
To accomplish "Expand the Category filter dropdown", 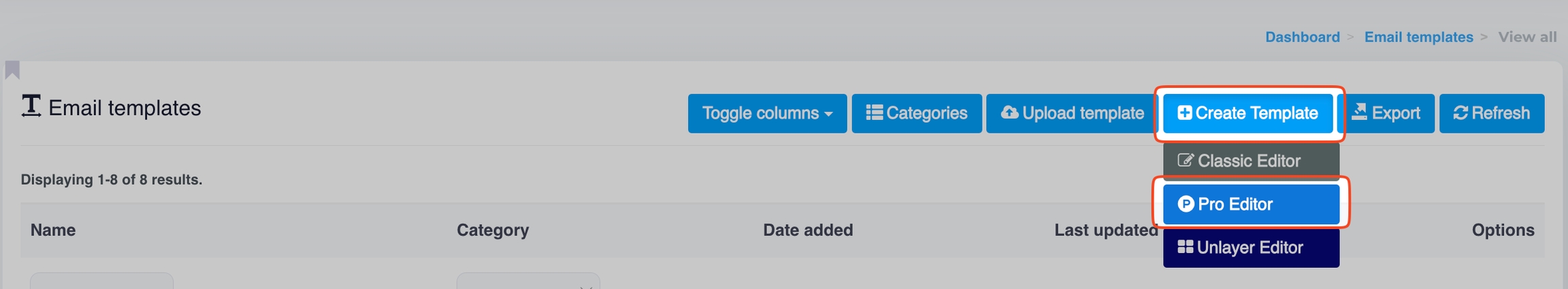I will click(528, 282).
